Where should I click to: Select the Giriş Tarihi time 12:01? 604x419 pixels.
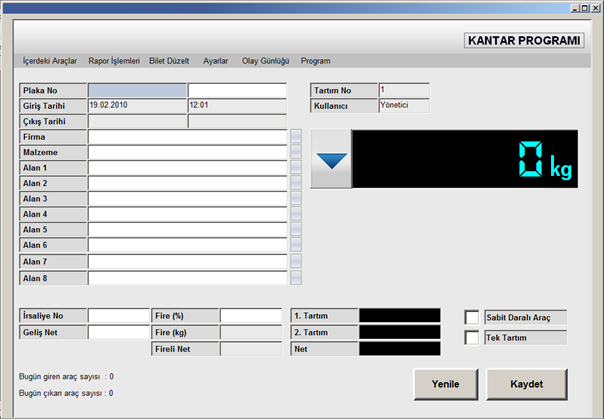click(x=237, y=106)
